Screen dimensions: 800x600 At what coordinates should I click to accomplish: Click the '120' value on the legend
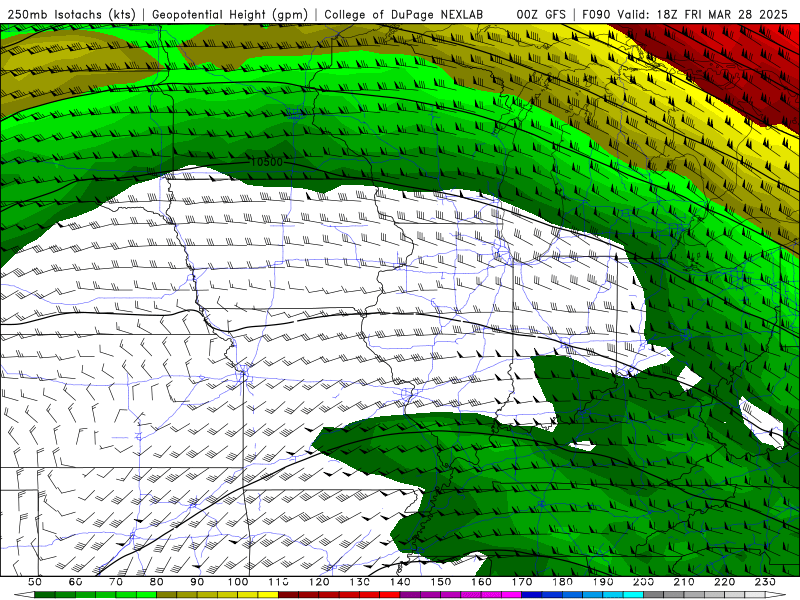pos(319,582)
